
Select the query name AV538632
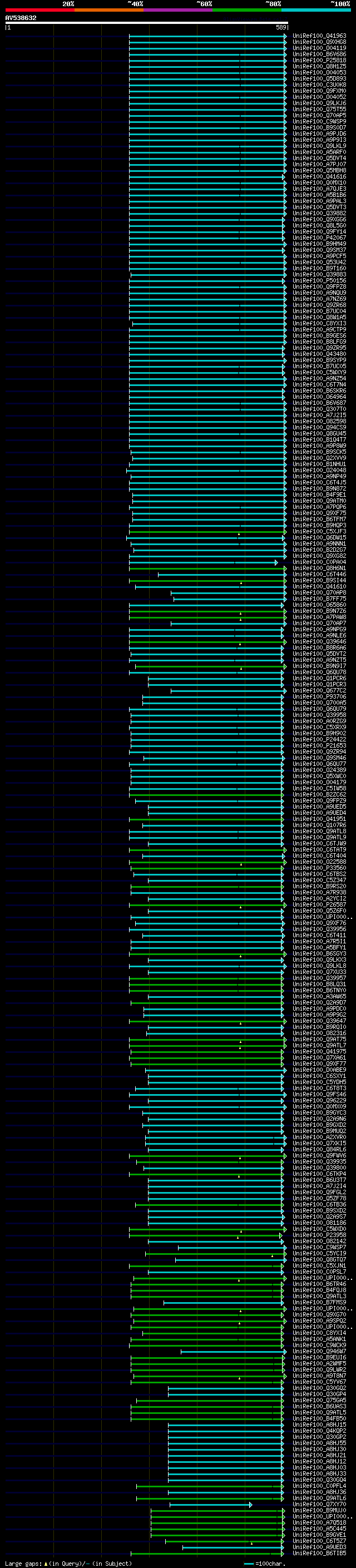[21, 18]
